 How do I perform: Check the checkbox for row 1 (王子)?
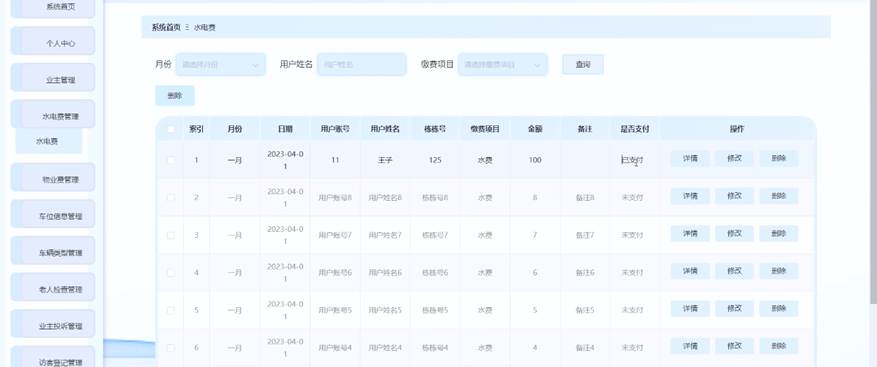[171, 160]
